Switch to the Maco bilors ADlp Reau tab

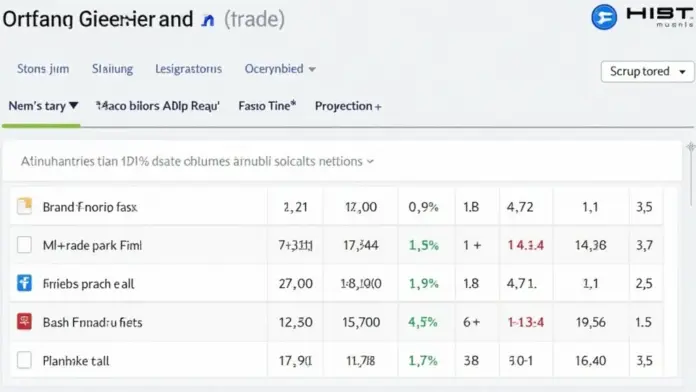pyautogui.click(x=158, y=106)
